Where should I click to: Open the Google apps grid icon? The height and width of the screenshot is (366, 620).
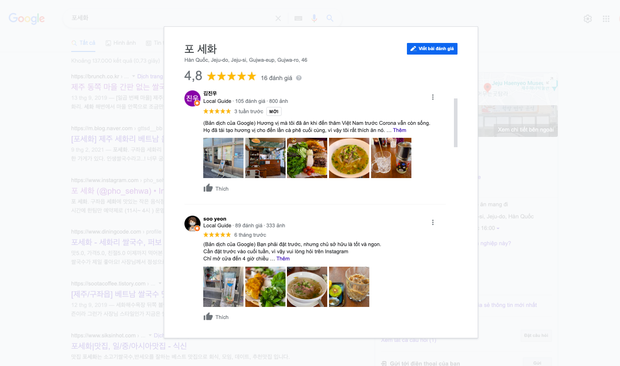[x=606, y=19]
